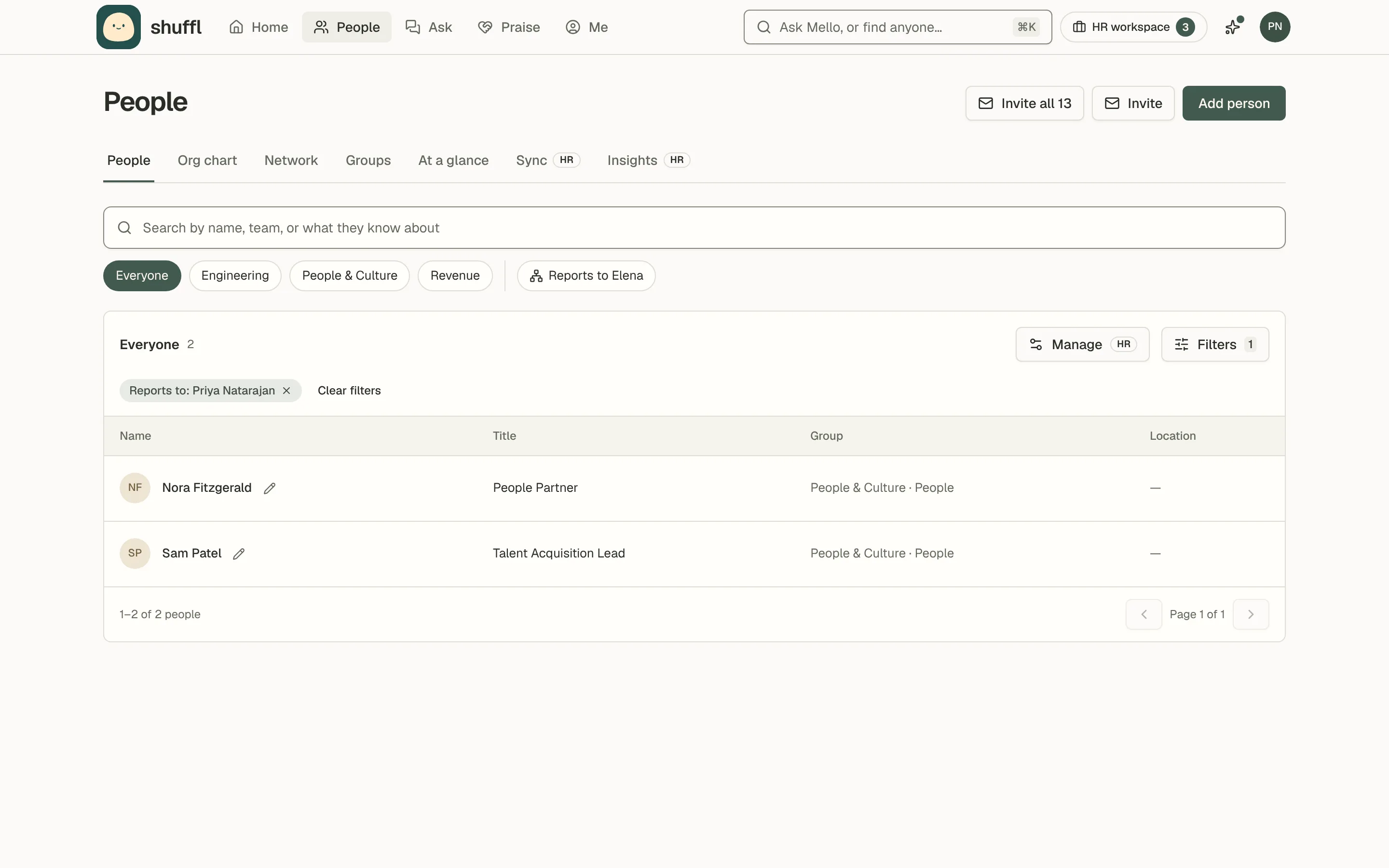Screen dimensions: 1389x868
Task: Toggle Reports to Elena chip
Action: 586,275
